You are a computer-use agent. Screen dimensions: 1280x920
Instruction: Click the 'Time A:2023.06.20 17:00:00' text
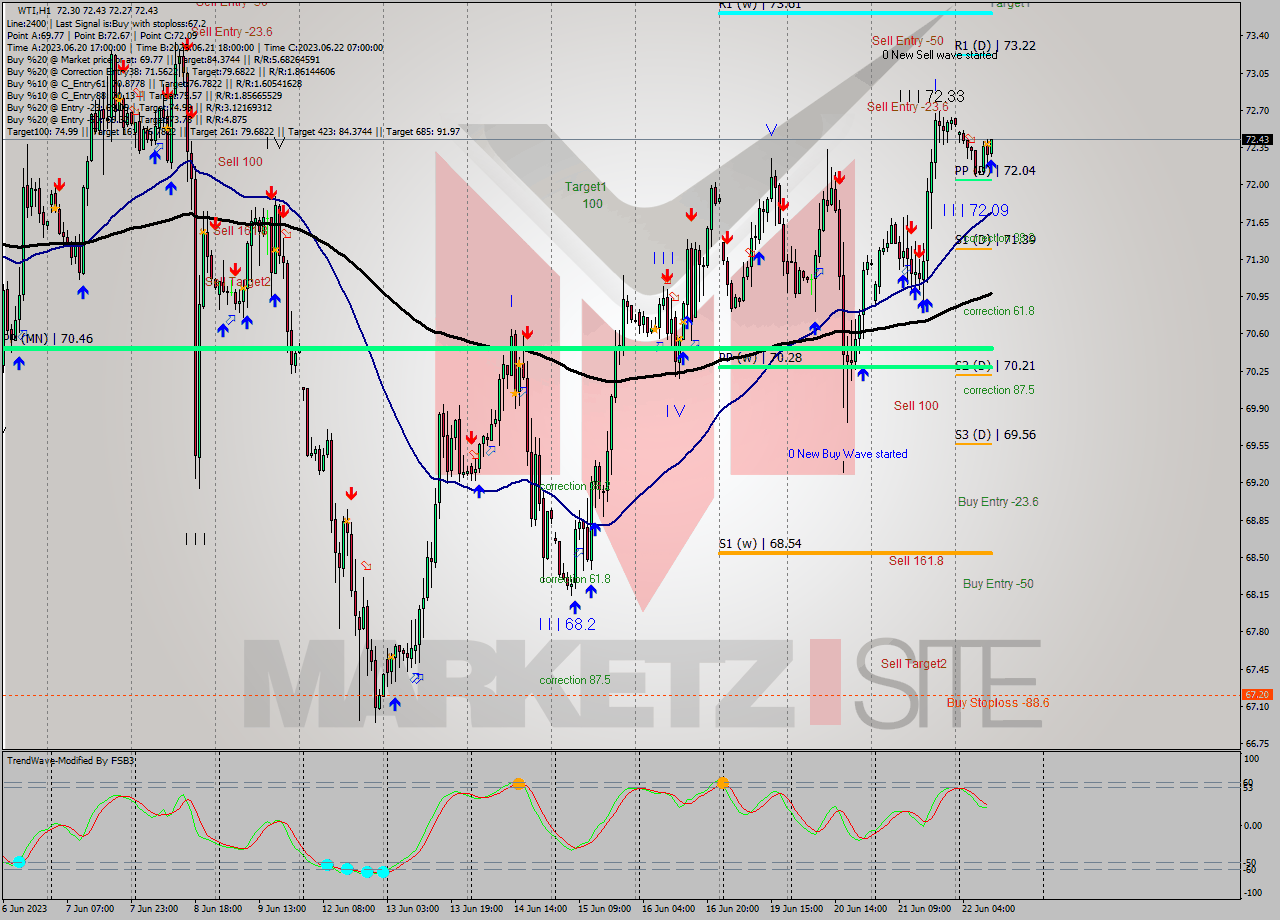pyautogui.click(x=67, y=47)
